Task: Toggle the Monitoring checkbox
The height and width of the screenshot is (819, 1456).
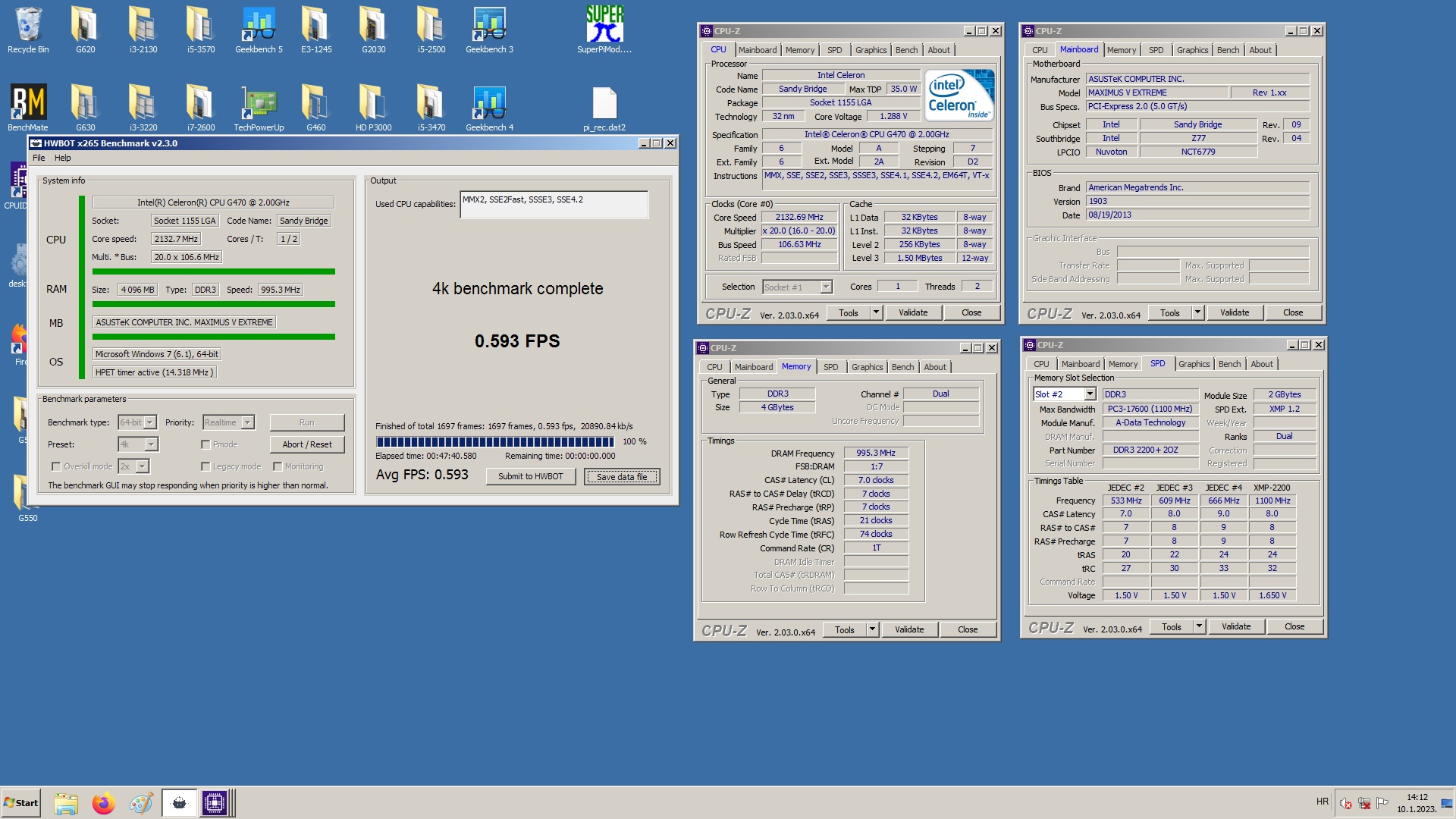Action: (x=278, y=466)
